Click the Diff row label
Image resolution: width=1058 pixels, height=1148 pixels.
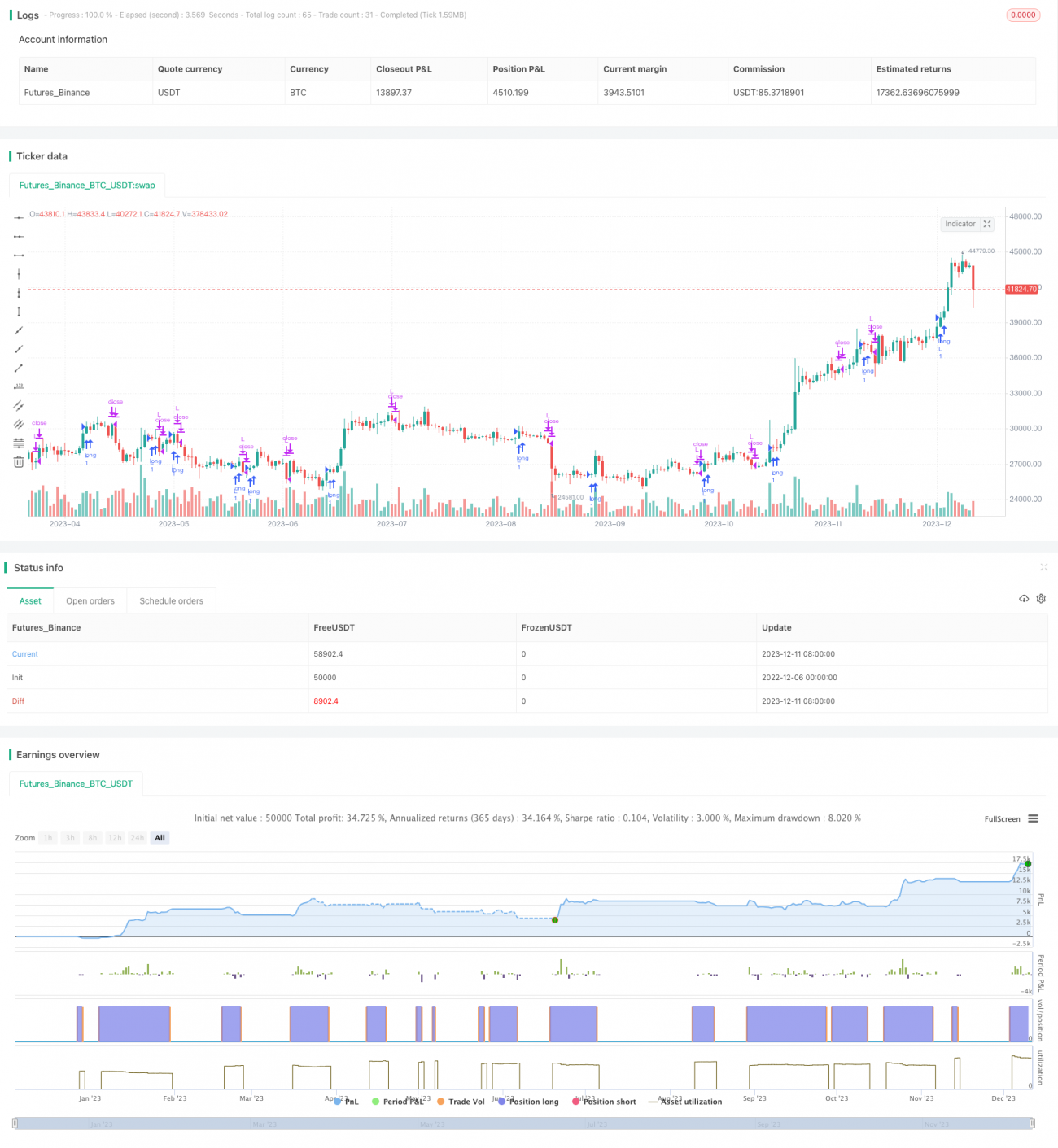click(x=18, y=701)
